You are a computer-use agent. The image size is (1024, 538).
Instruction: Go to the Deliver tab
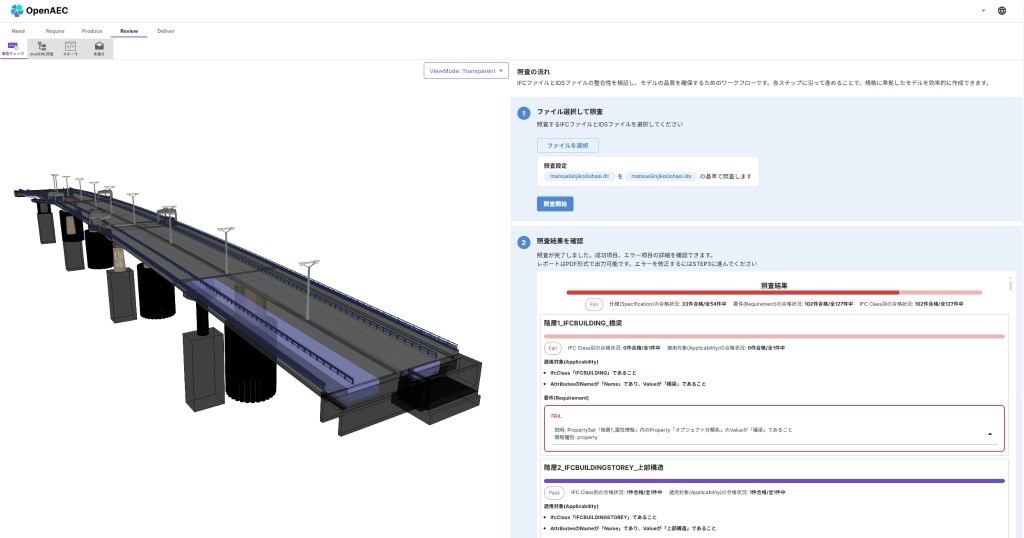click(166, 31)
